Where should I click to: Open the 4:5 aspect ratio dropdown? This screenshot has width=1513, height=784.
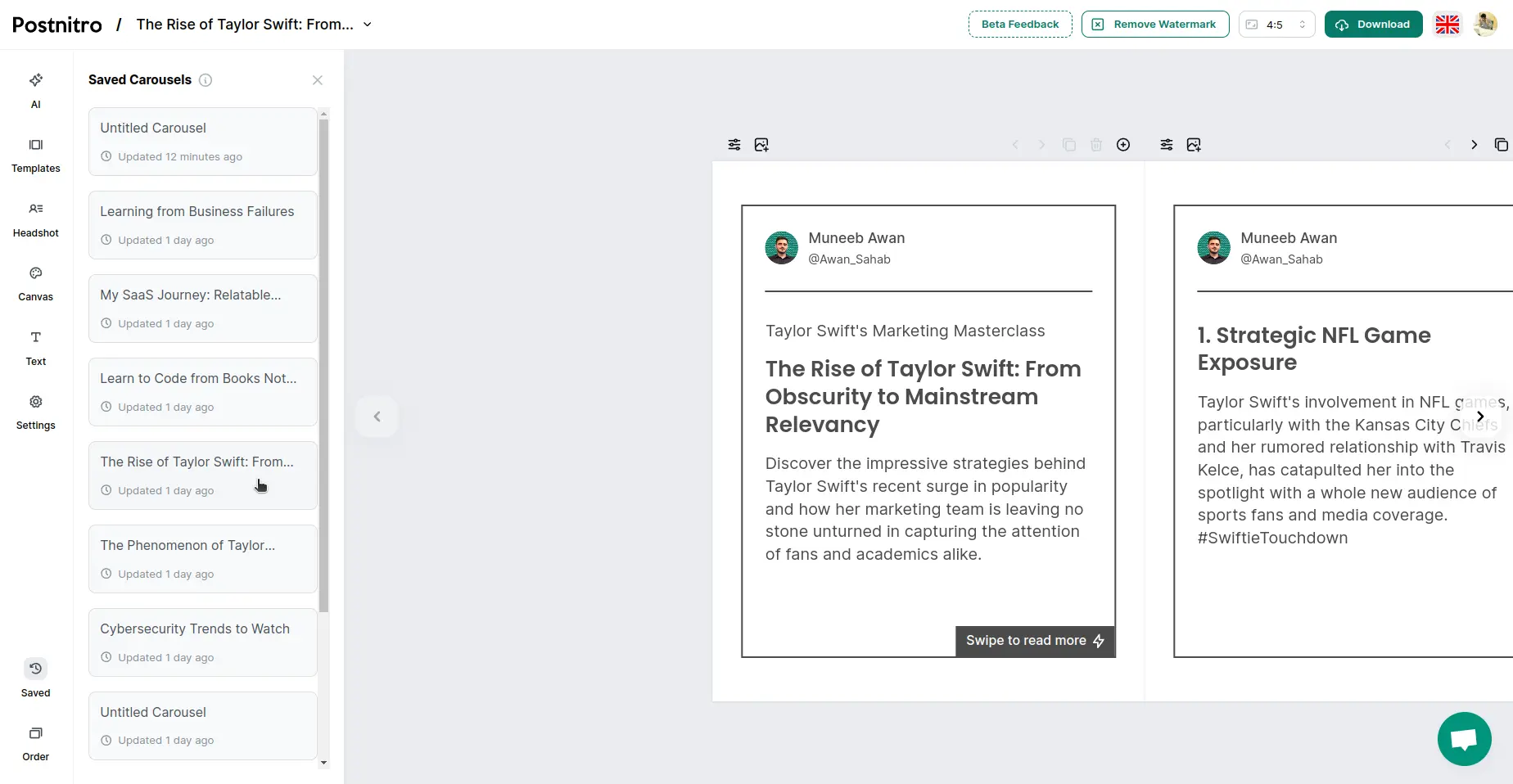[1276, 25]
